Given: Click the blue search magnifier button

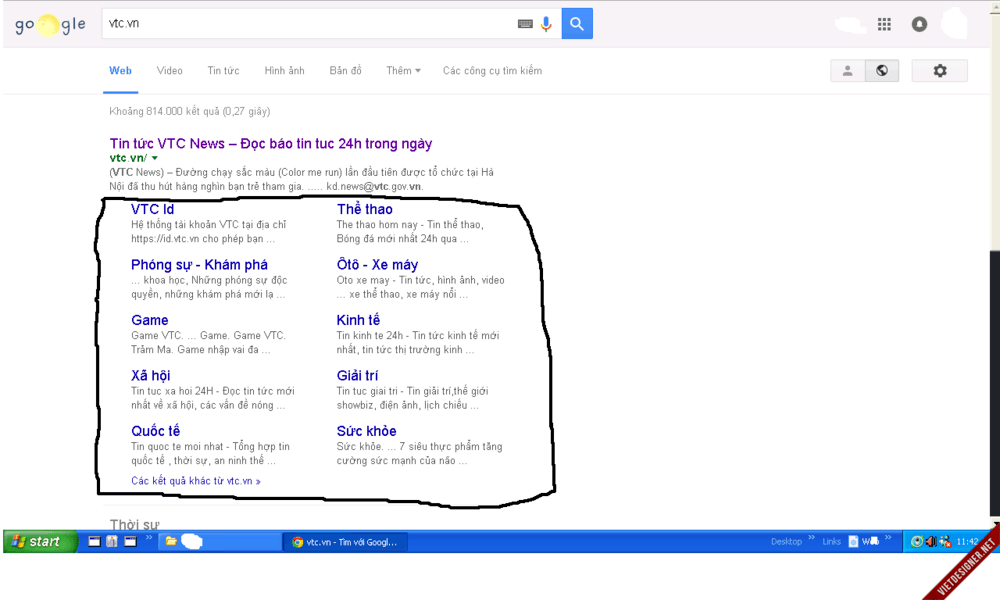Looking at the screenshot, I should pyautogui.click(x=577, y=24).
